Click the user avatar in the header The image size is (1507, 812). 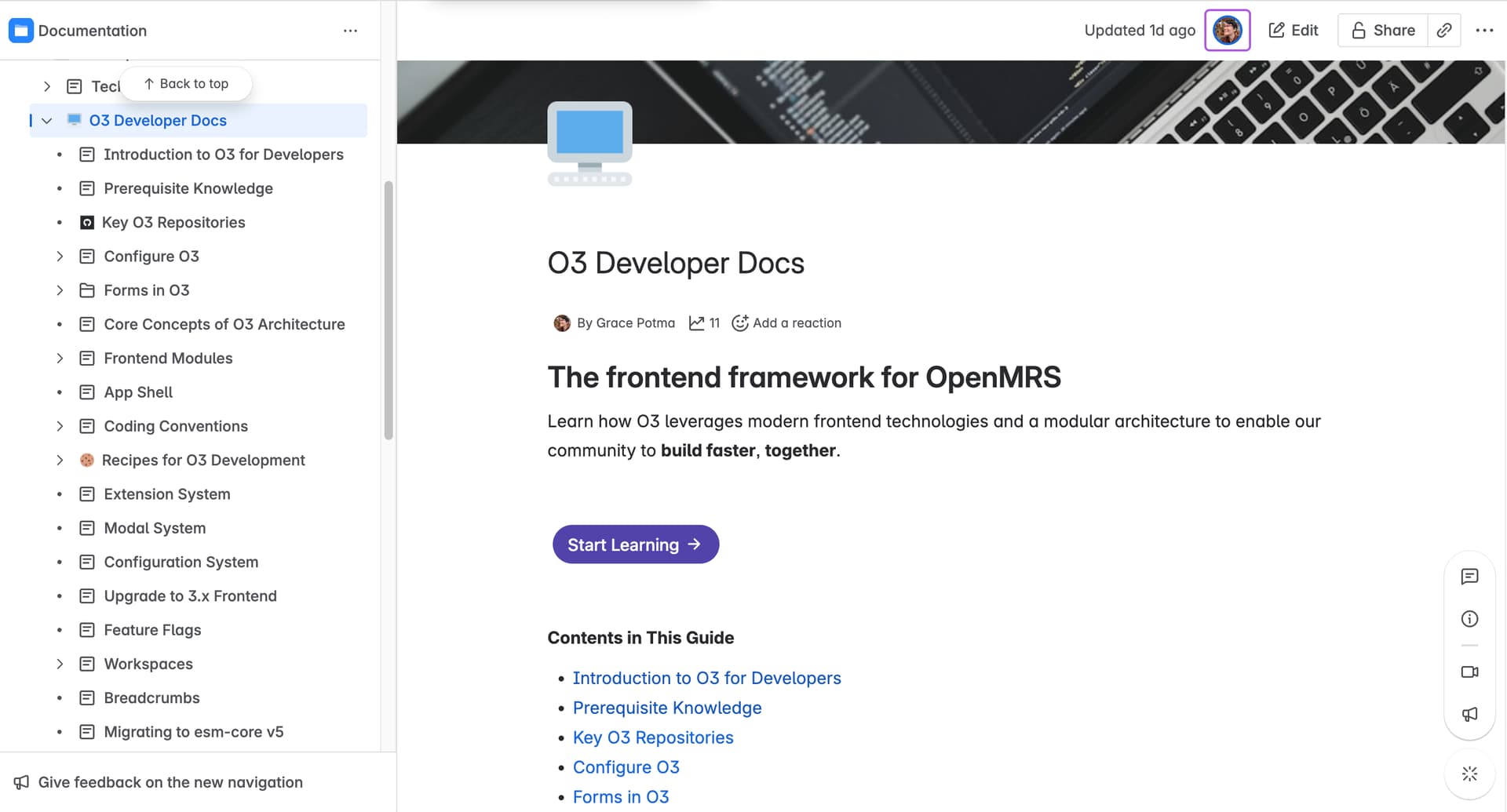(x=1228, y=31)
